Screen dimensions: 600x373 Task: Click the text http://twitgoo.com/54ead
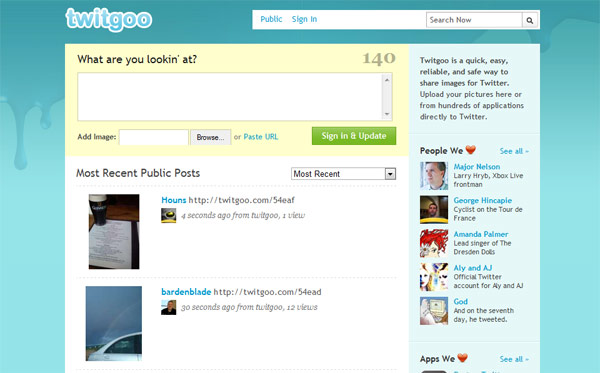[267, 292]
